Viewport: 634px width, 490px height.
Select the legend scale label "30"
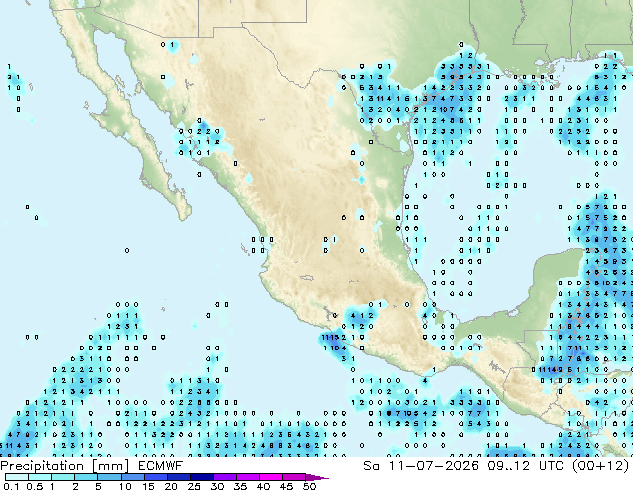coord(217,486)
